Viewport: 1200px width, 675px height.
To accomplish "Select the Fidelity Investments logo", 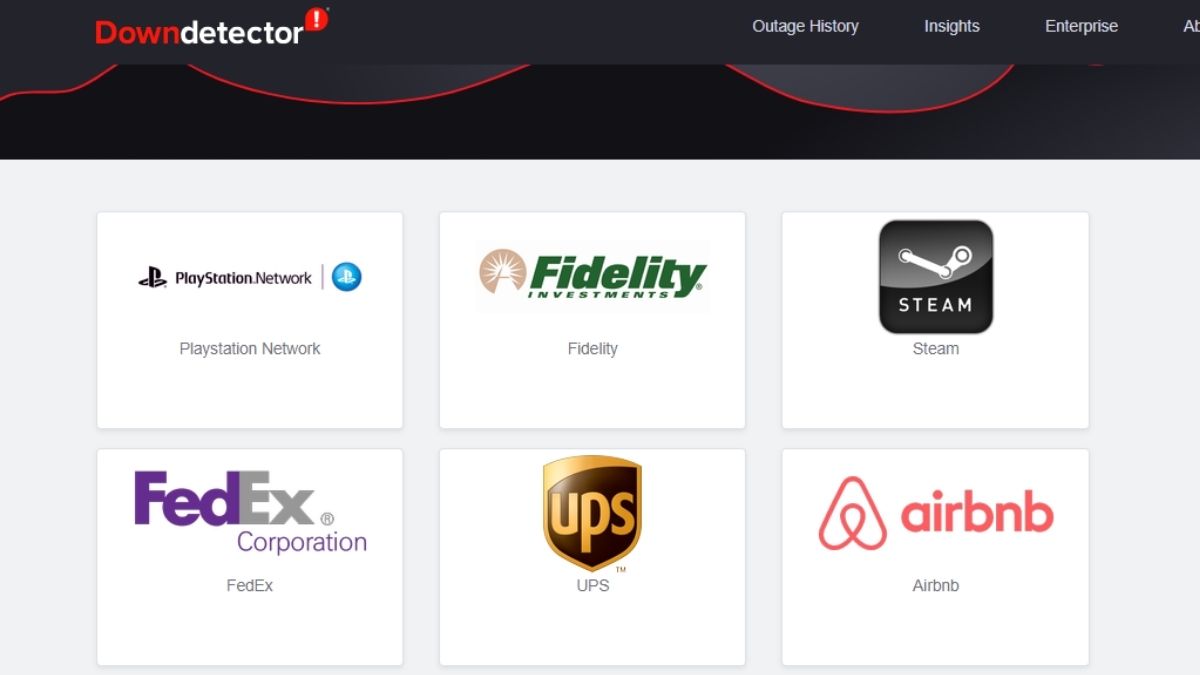I will click(x=593, y=275).
